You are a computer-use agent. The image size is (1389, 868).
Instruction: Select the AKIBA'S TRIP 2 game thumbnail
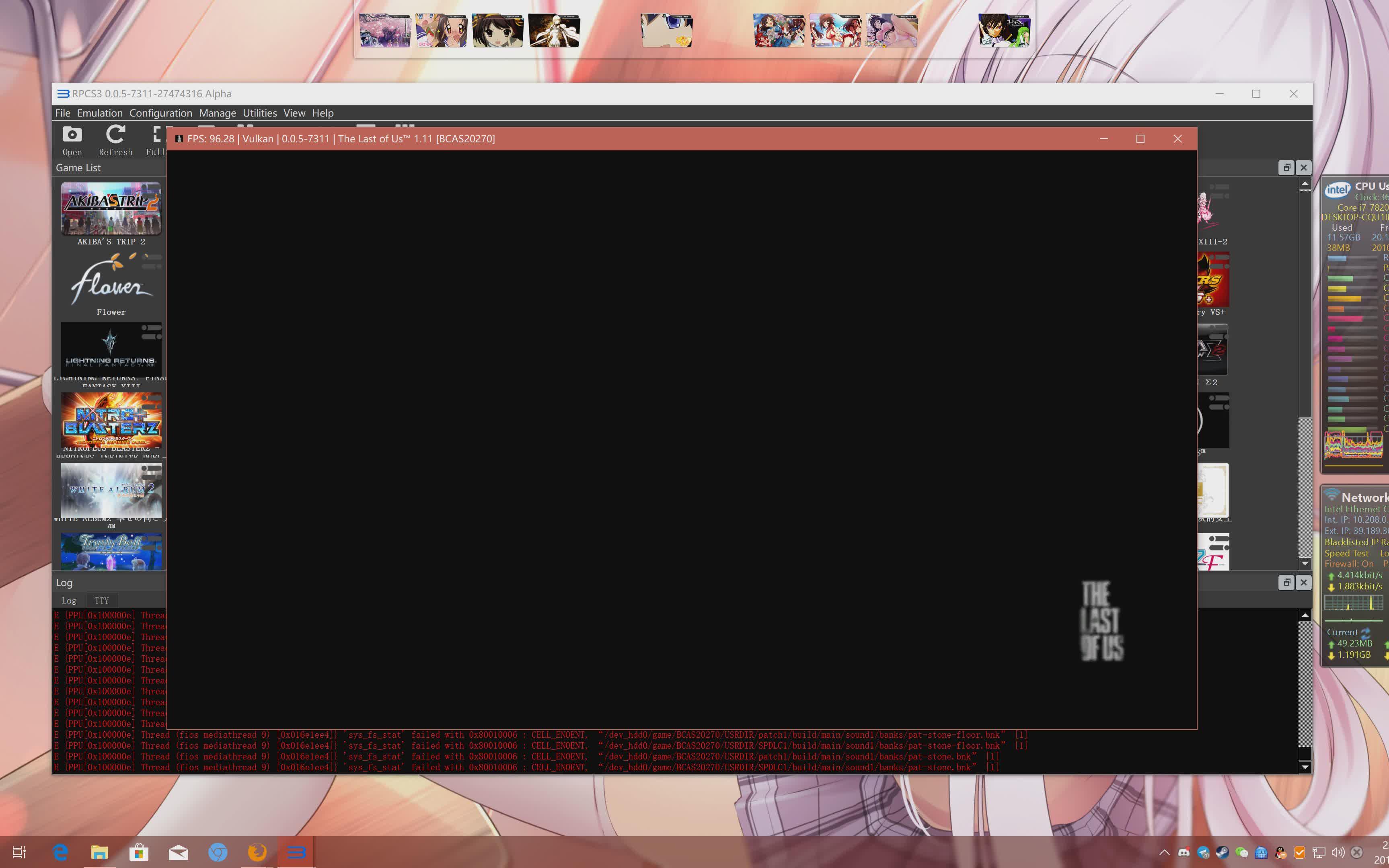tap(111, 208)
